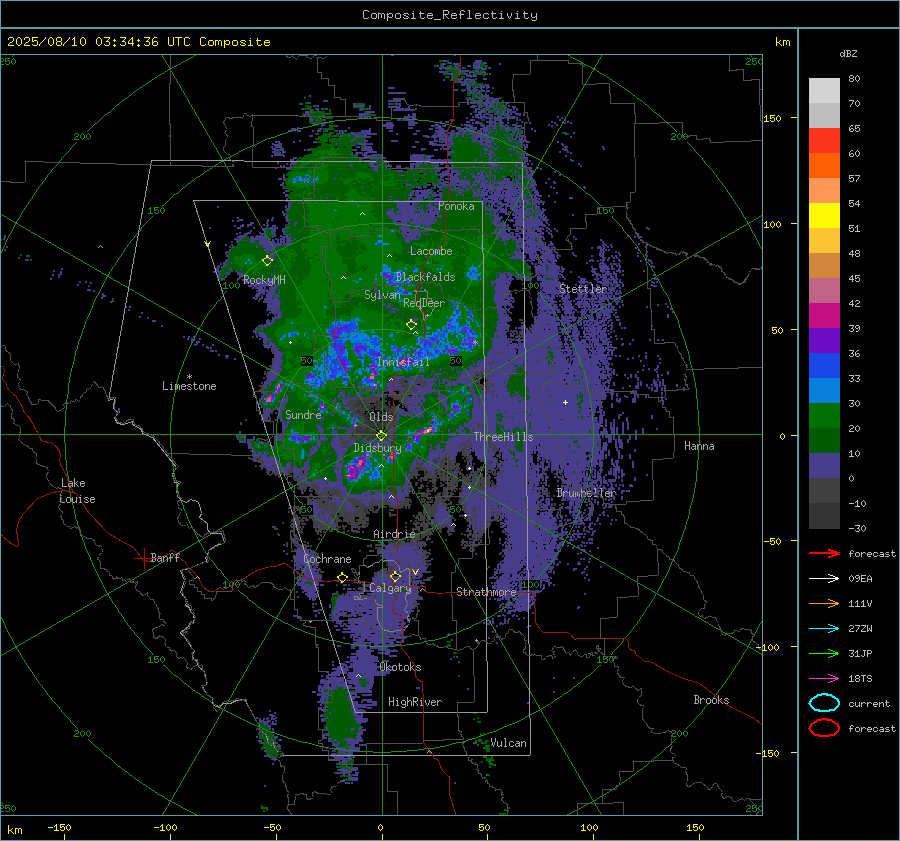Click the dBZ legend heading
Viewport: 900px width, 841px height.
click(x=848, y=54)
